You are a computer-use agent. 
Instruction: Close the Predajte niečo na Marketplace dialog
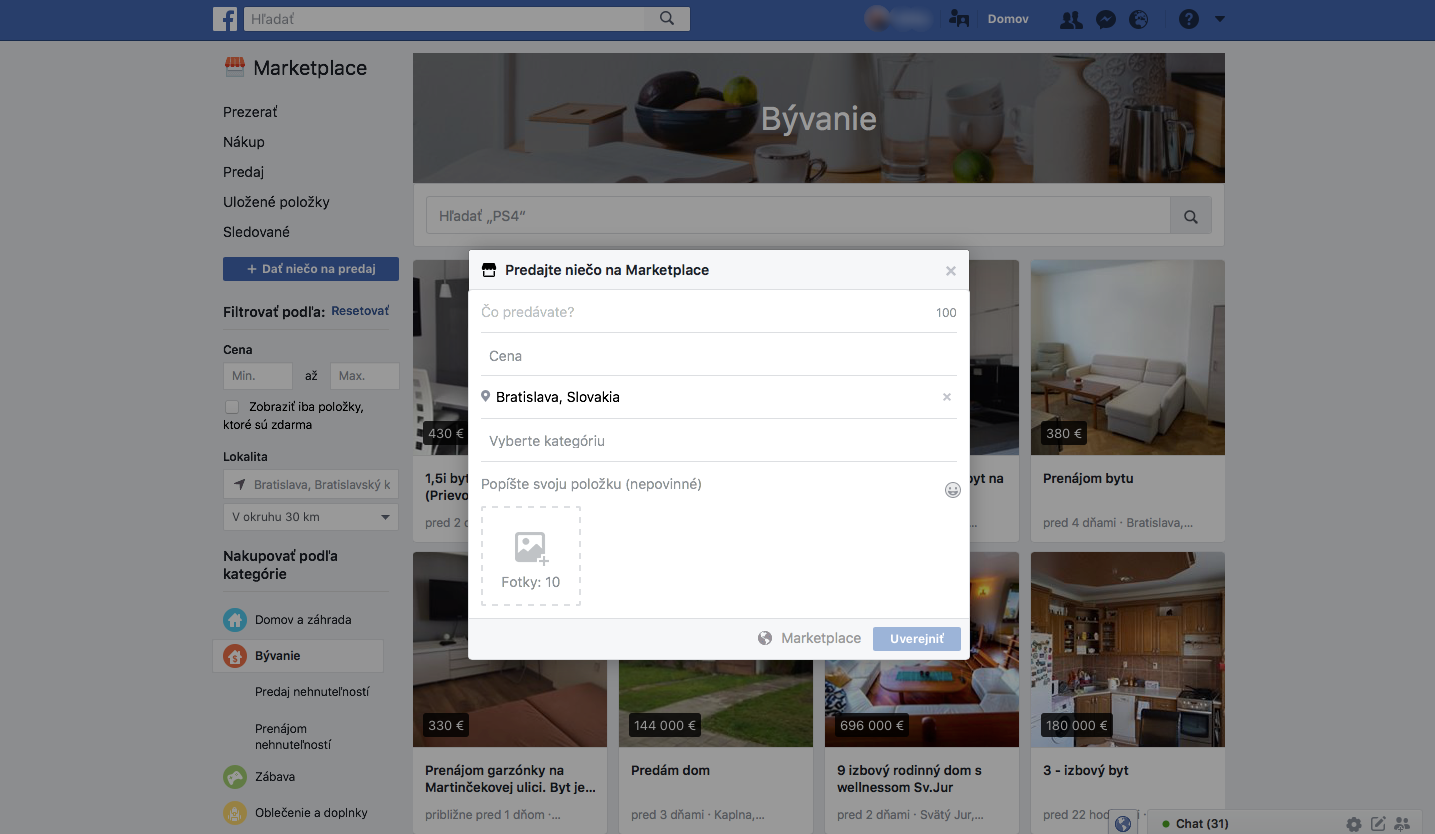pyautogui.click(x=951, y=271)
